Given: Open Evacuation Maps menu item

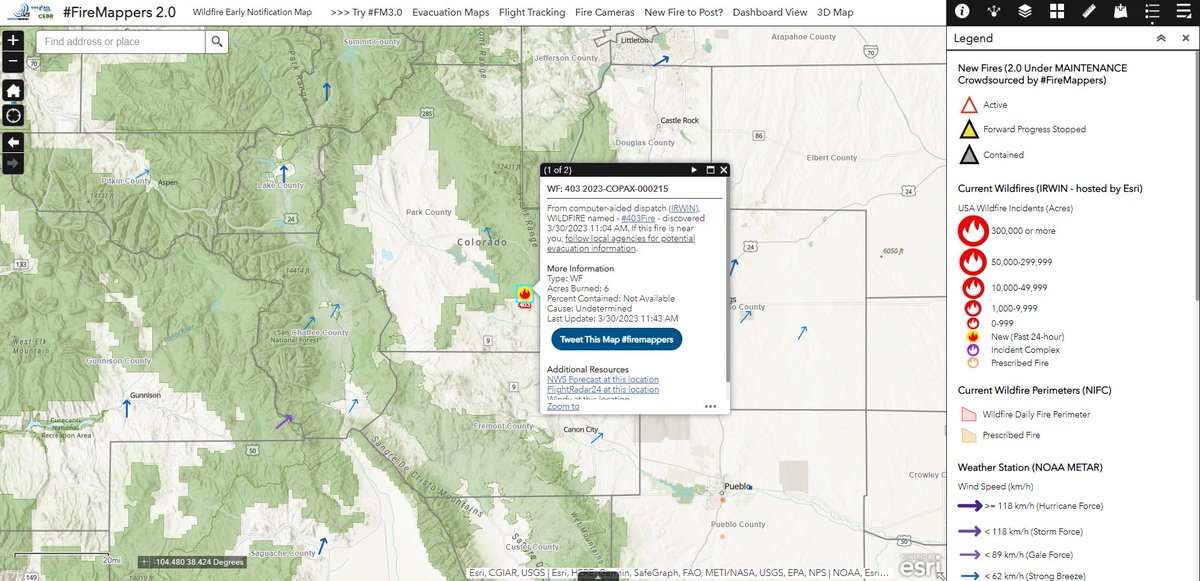Looking at the screenshot, I should [x=451, y=12].
